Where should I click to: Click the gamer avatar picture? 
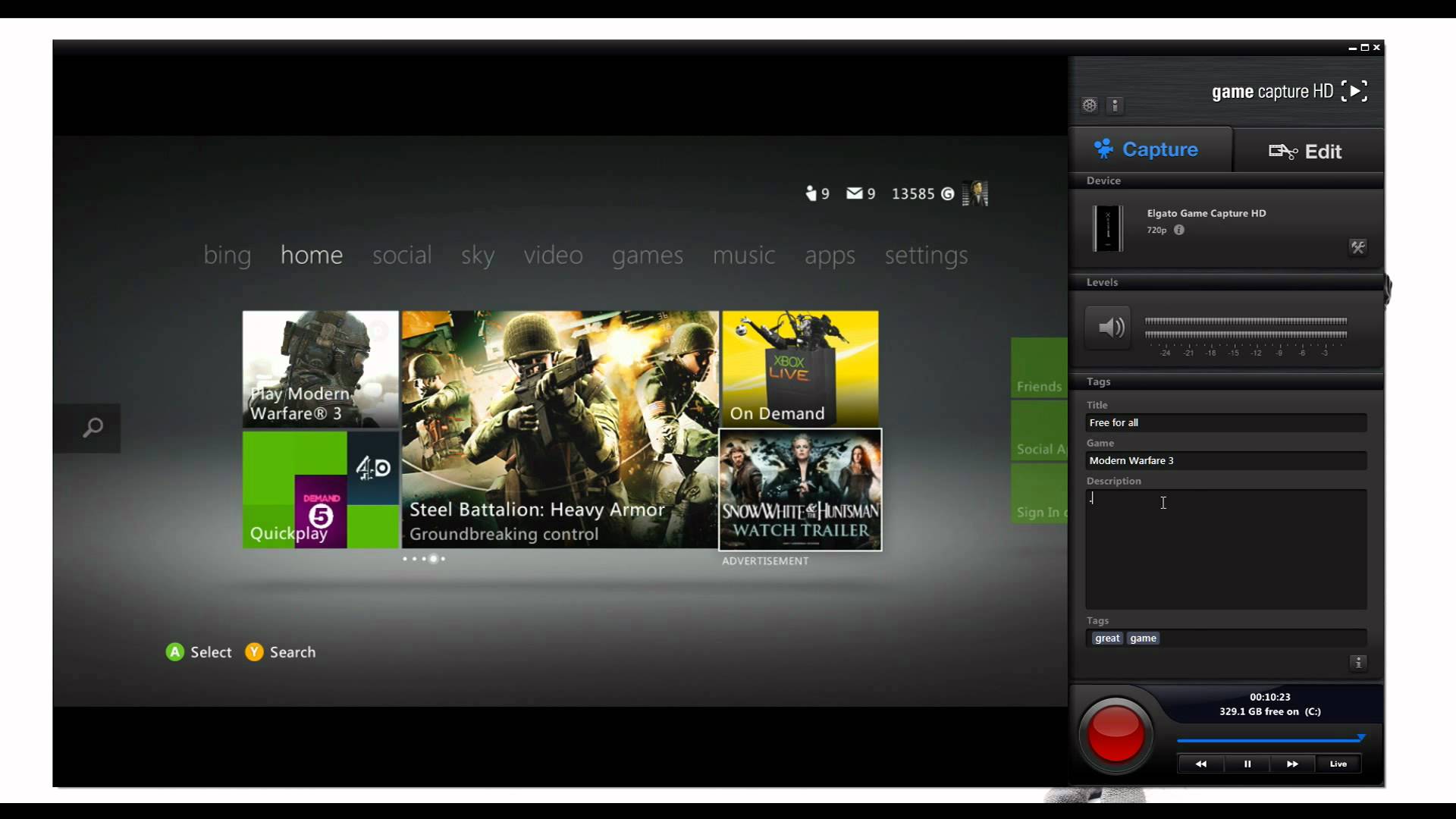click(x=975, y=193)
